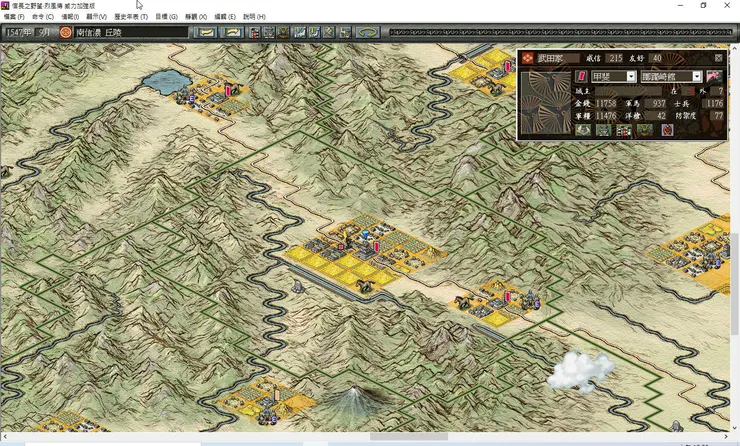Click the green handshake icon in the panel's bottom row
This screenshot has width=740, height=446.
click(x=583, y=130)
